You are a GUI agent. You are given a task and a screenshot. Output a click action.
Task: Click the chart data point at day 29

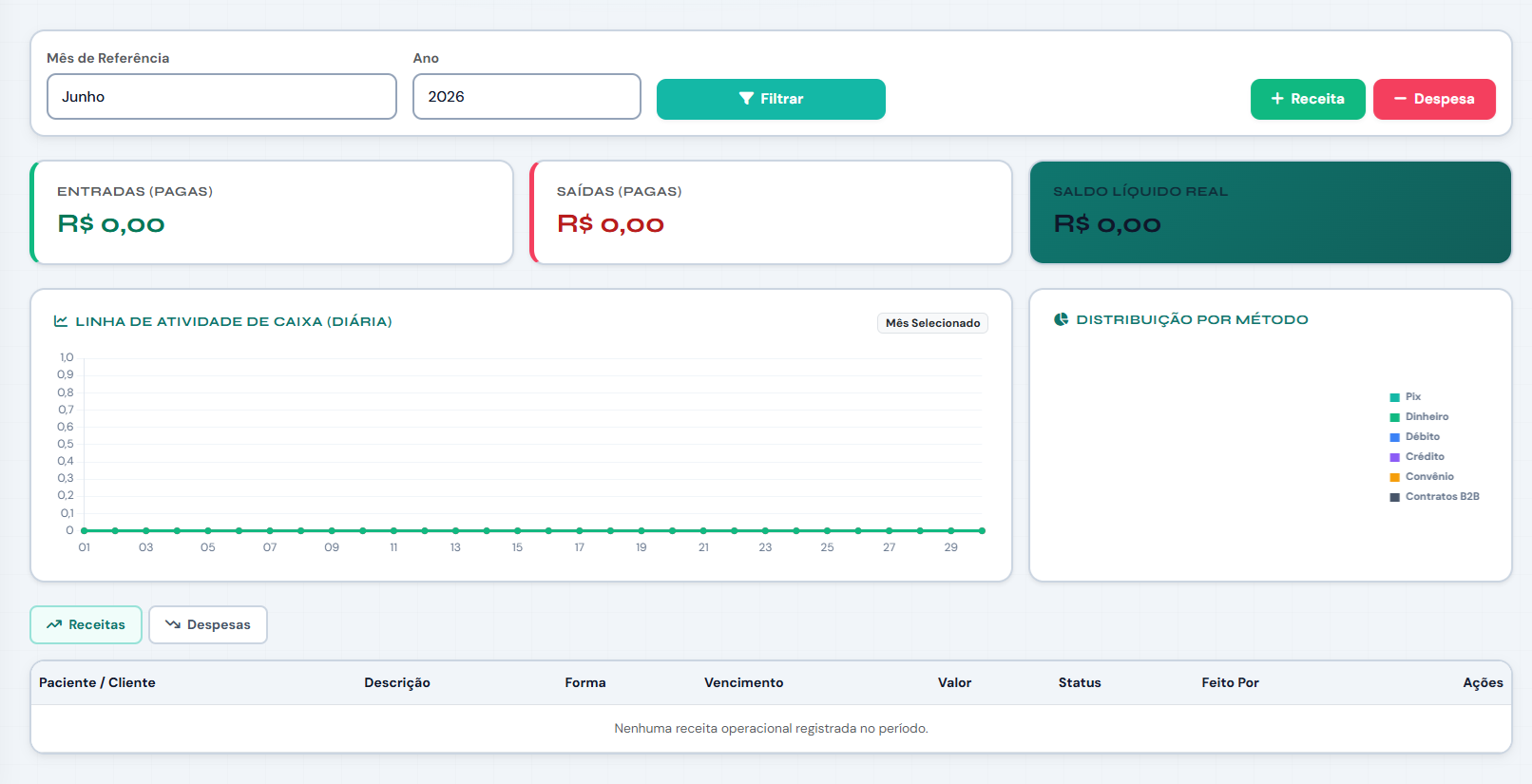950,530
